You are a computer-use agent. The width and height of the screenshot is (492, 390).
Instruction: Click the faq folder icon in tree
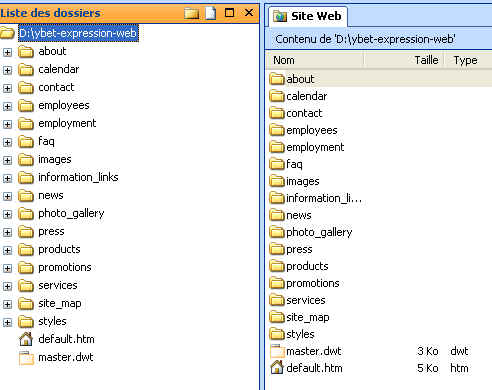pos(26,142)
